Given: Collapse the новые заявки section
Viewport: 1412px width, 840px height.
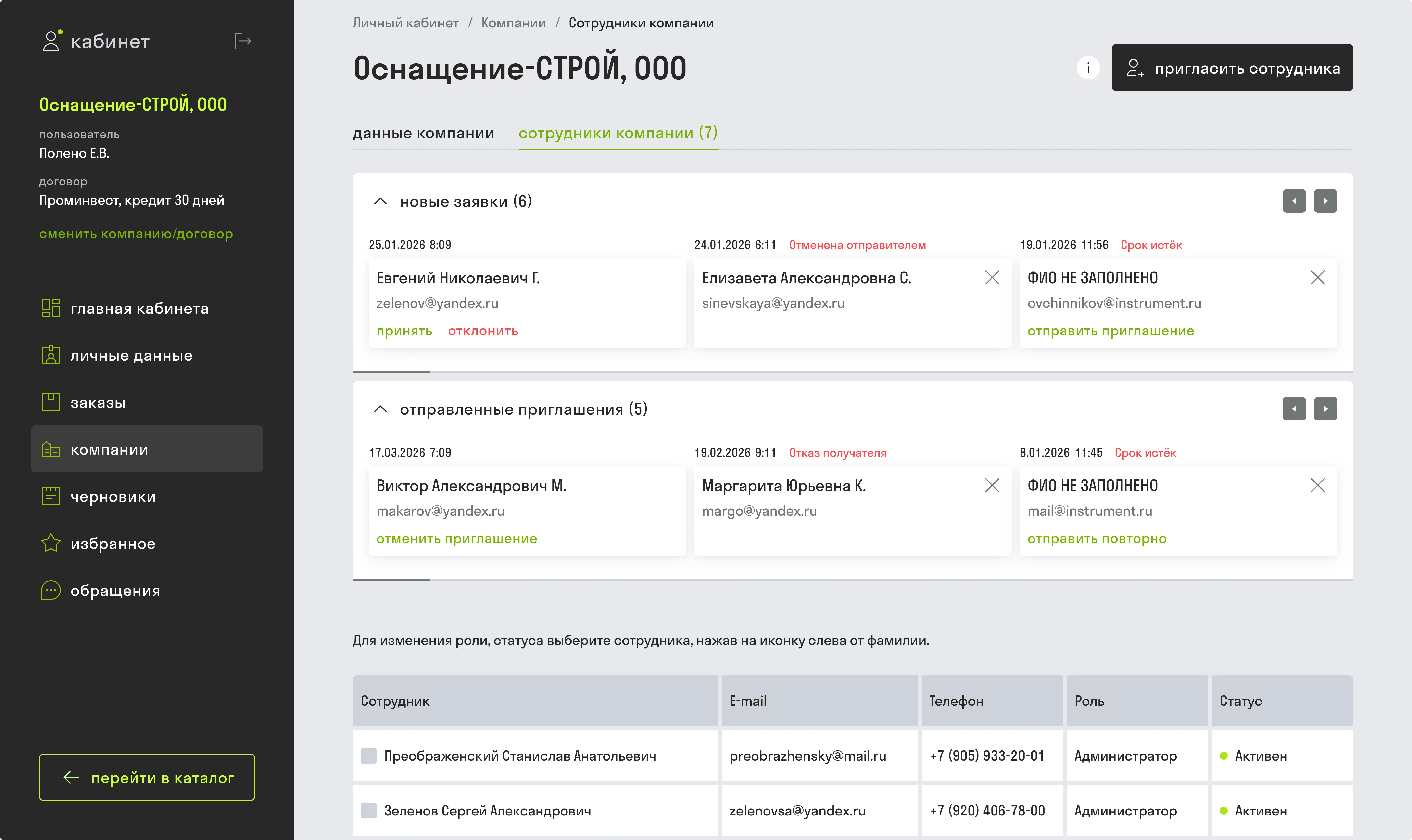Looking at the screenshot, I should coord(380,201).
